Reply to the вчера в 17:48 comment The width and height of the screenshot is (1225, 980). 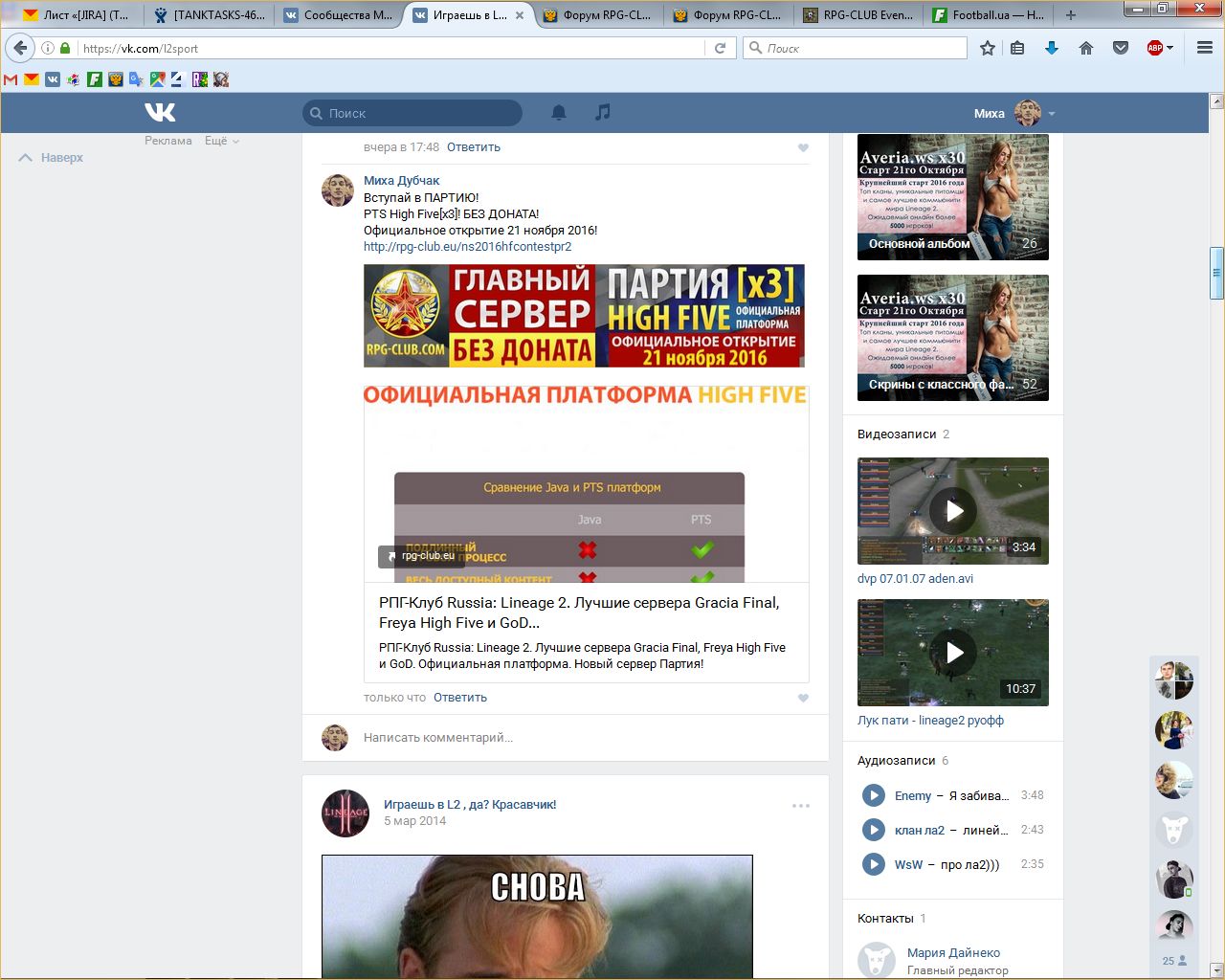pyautogui.click(x=474, y=147)
